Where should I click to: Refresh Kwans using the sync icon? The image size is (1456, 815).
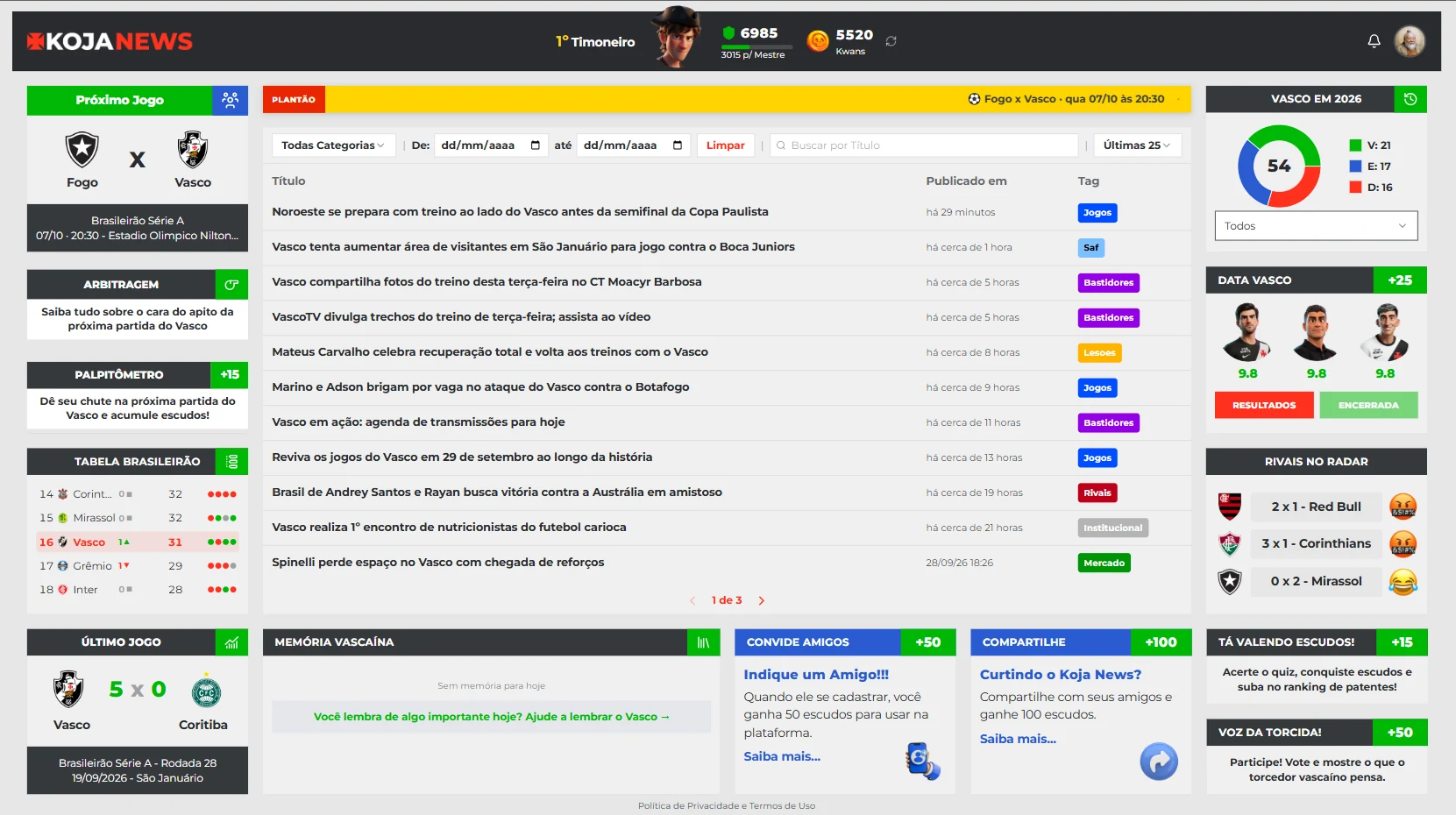[x=891, y=41]
